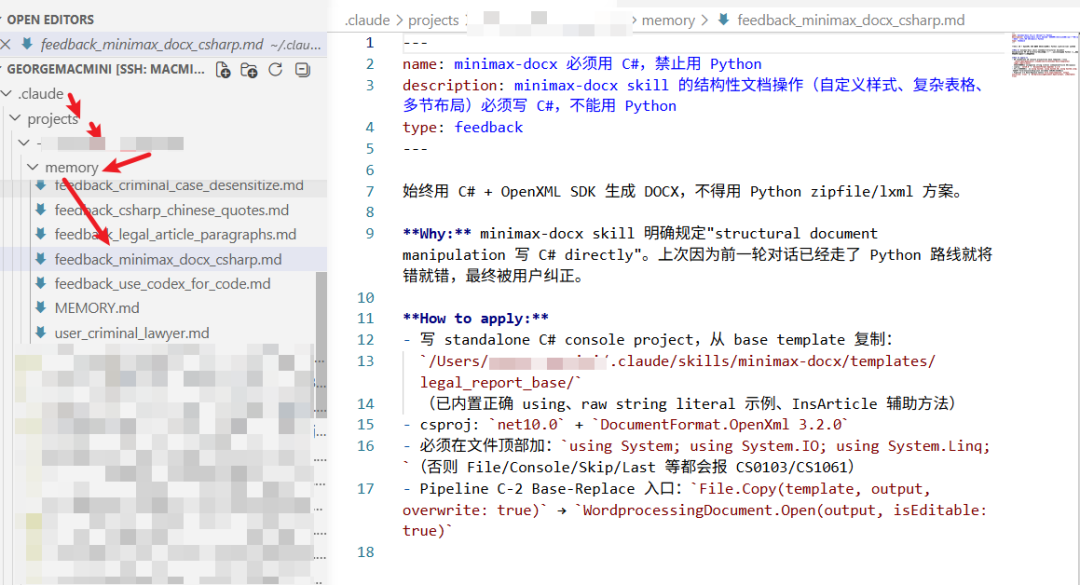This screenshot has height=585, width=1080.
Task: Click the memory breadcrumb segment
Action: coord(668,20)
